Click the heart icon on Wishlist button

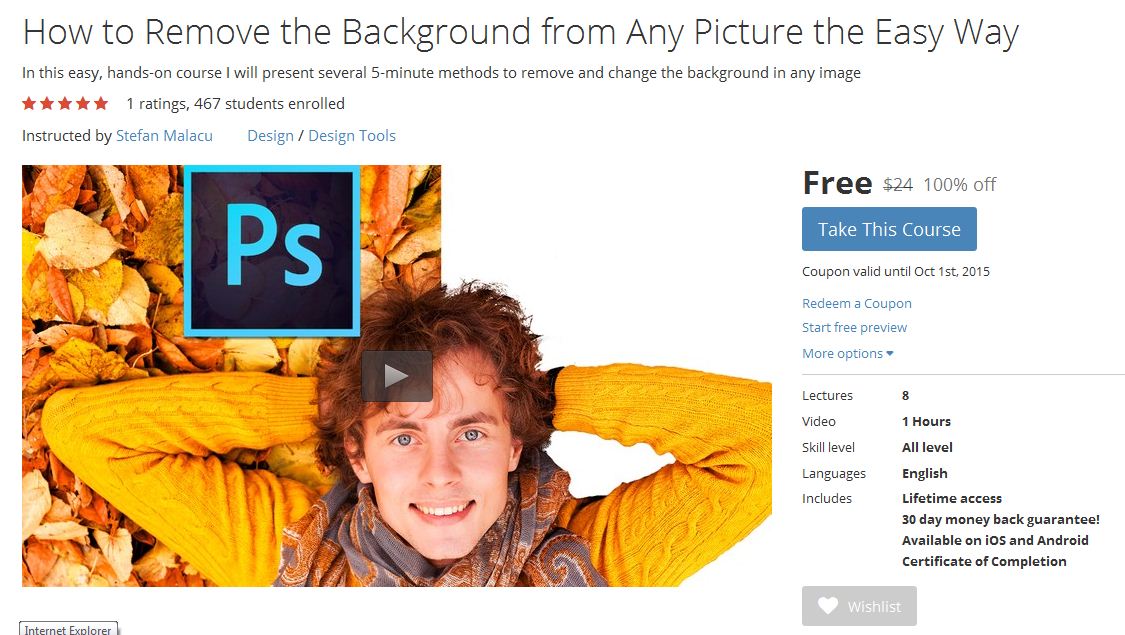(828, 606)
